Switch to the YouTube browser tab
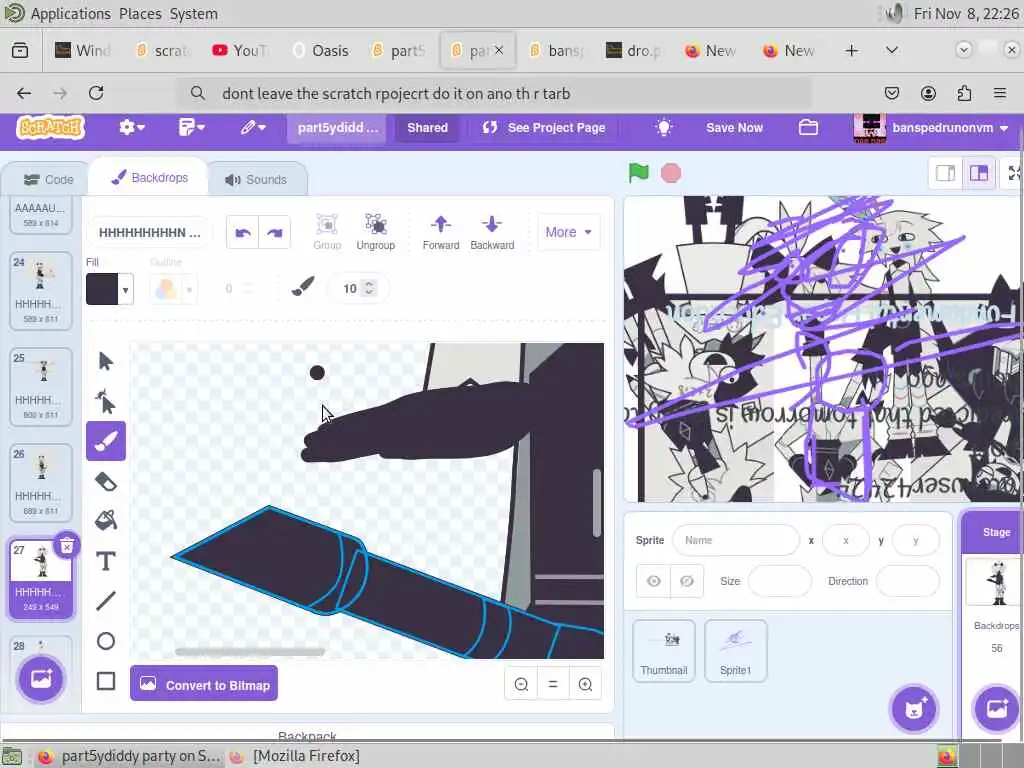1024x768 pixels. [241, 50]
